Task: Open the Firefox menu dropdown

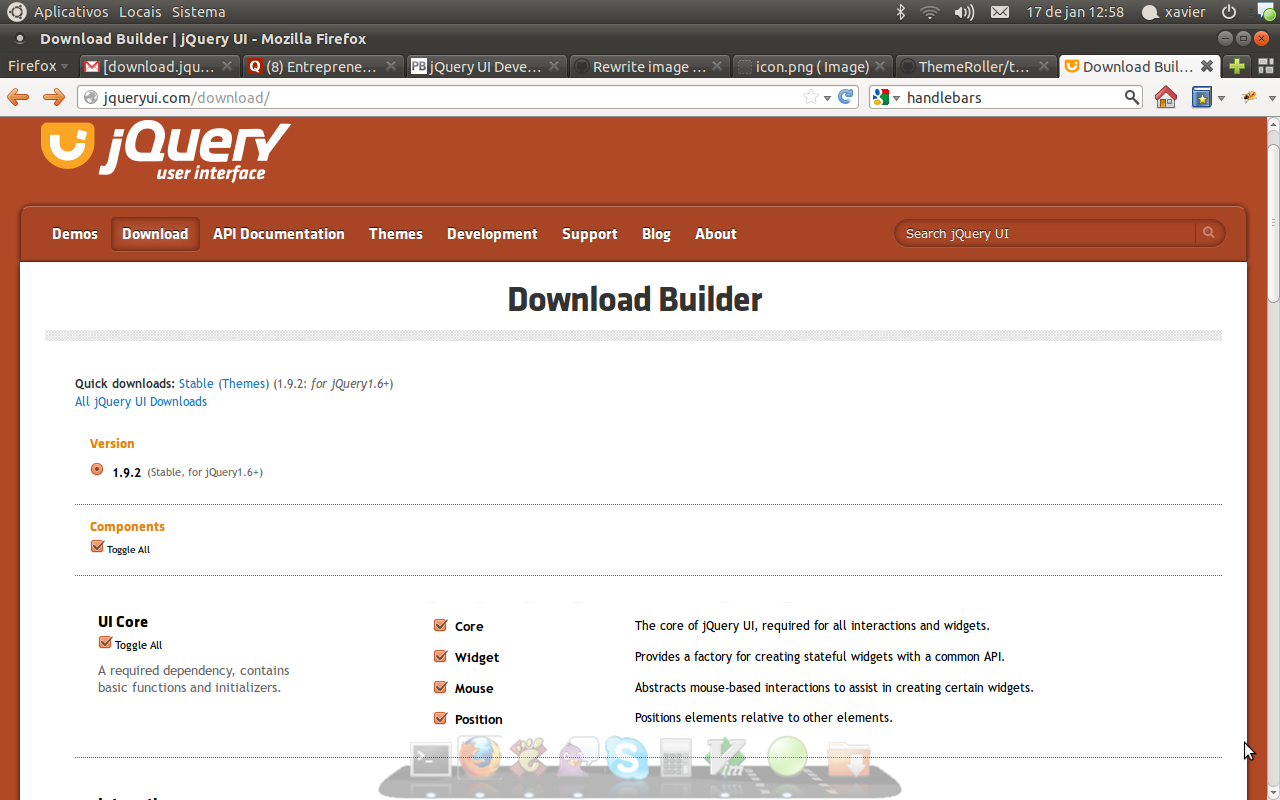Action: pyautogui.click(x=38, y=67)
